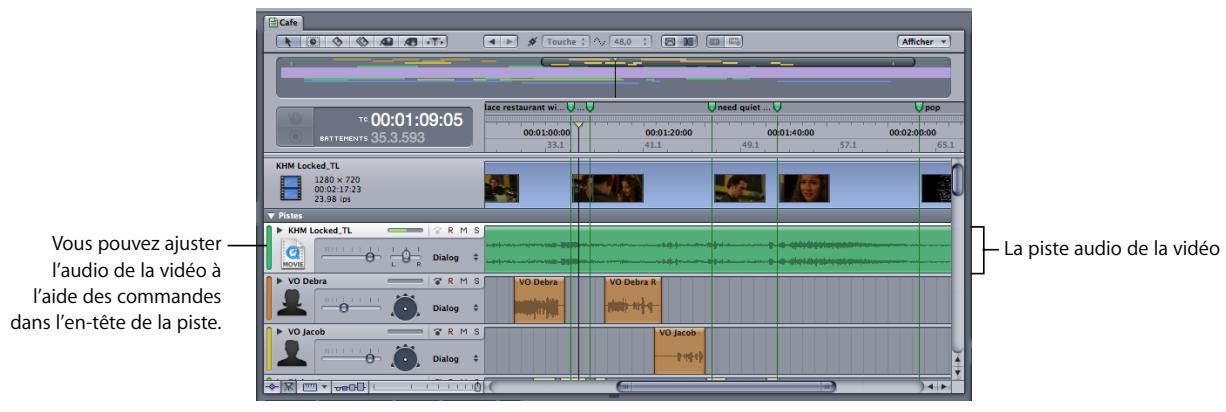Image resolution: width=1226 pixels, height=412 pixels.
Task: Click the QuickTime MOVIE icon on KHM Locked_TL track
Action: 293,256
